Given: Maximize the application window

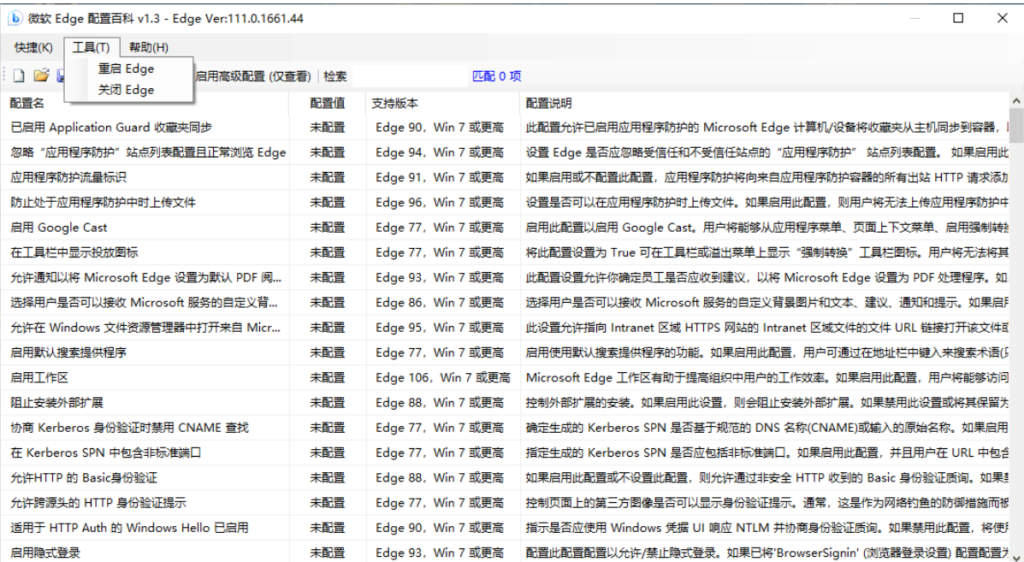Looking at the screenshot, I should pyautogui.click(x=958, y=18).
